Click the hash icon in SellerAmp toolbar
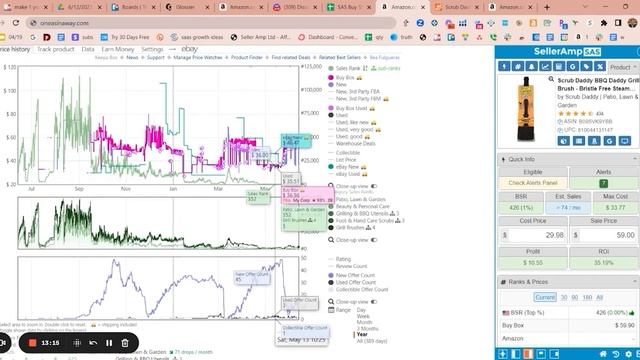This screenshot has width=640, height=360. click(x=518, y=67)
